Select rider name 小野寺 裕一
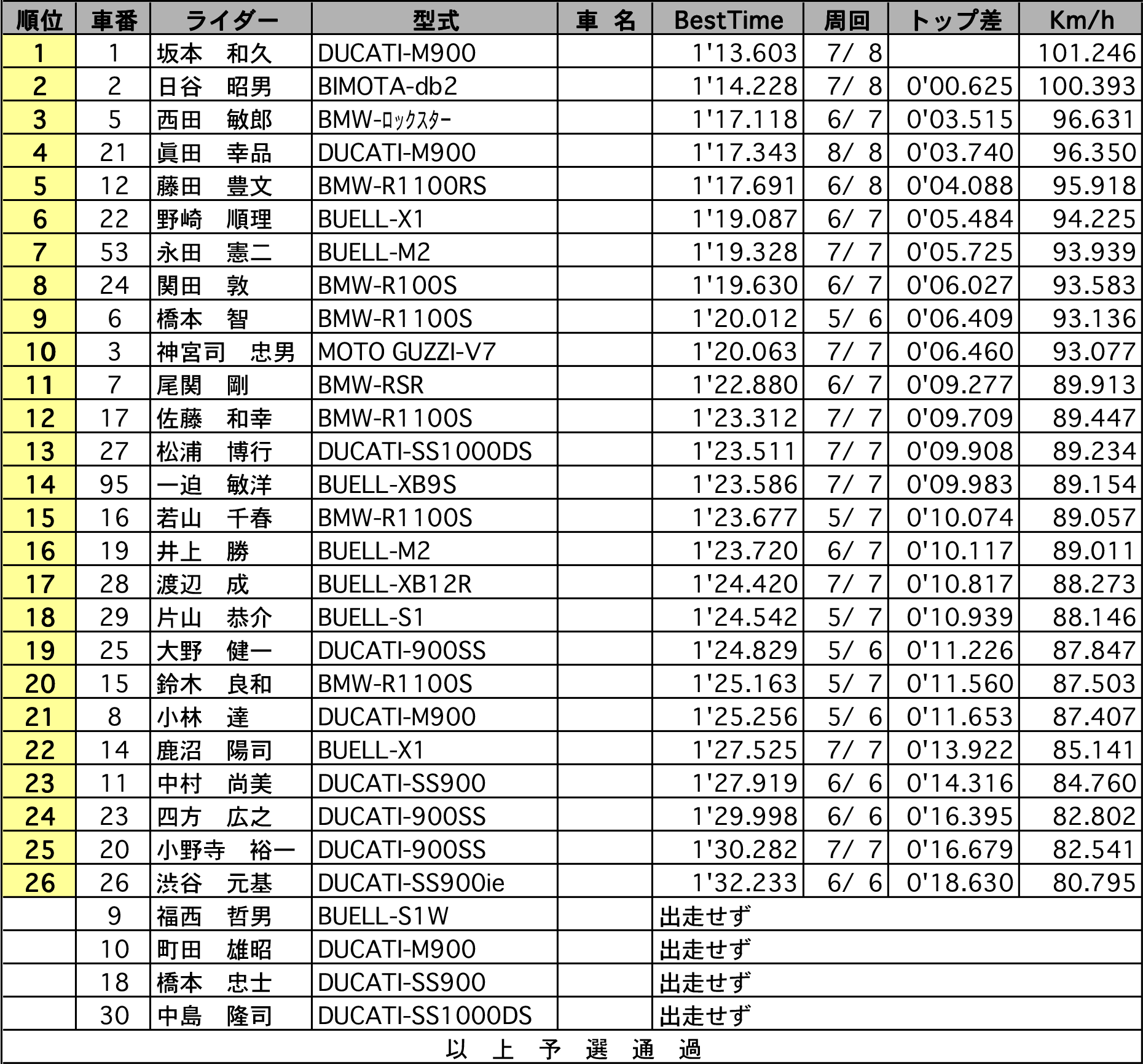 click(x=226, y=849)
